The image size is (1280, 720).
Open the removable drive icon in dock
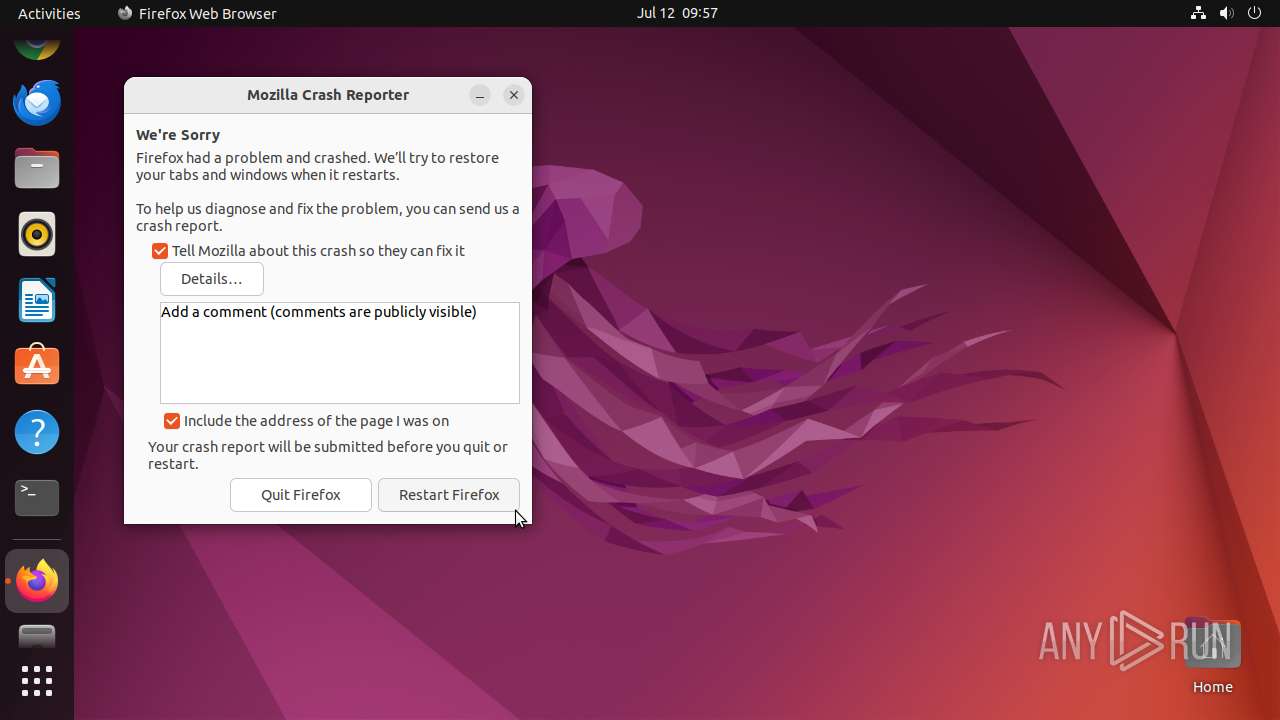[37, 637]
